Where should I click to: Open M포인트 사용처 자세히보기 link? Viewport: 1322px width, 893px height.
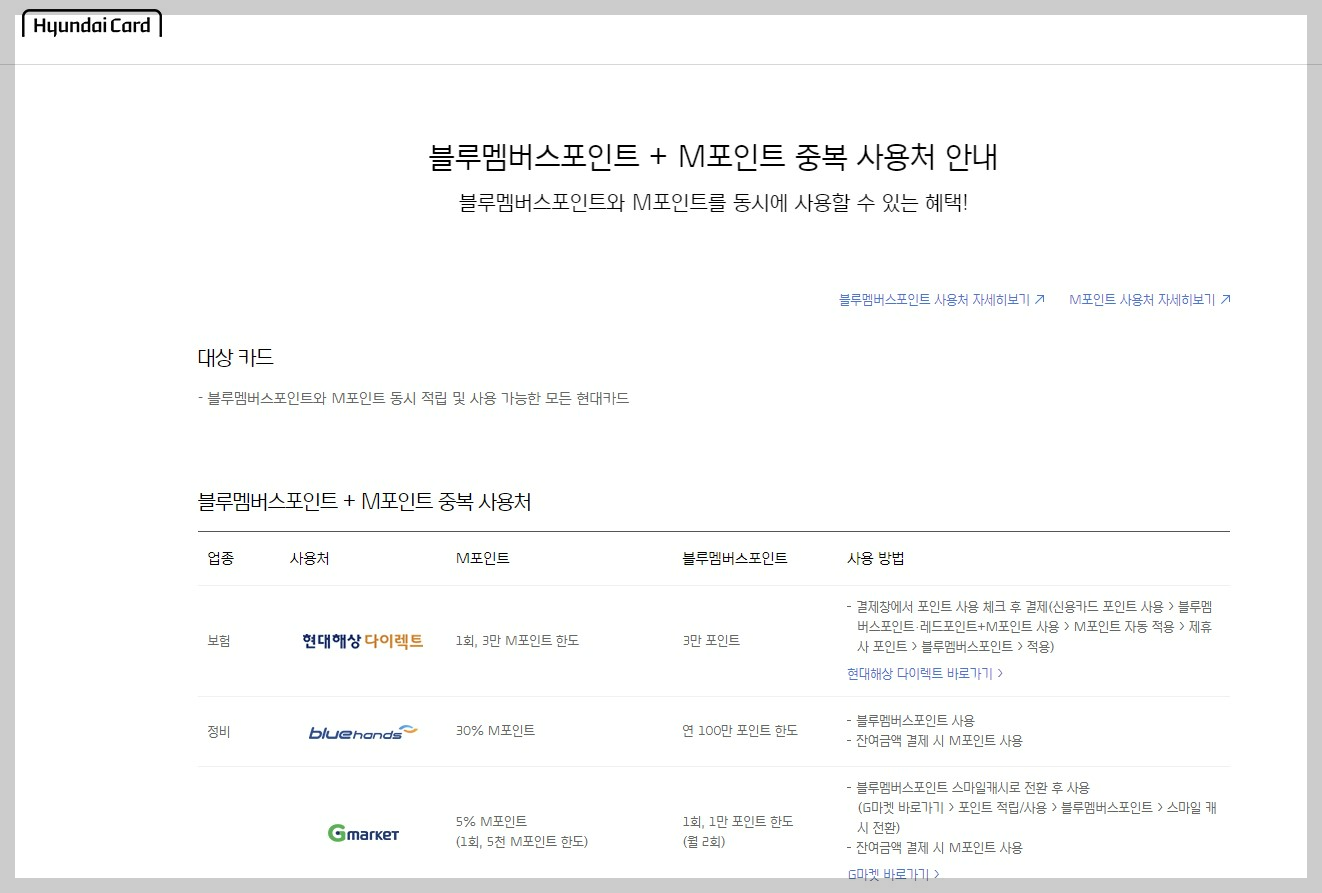1150,299
